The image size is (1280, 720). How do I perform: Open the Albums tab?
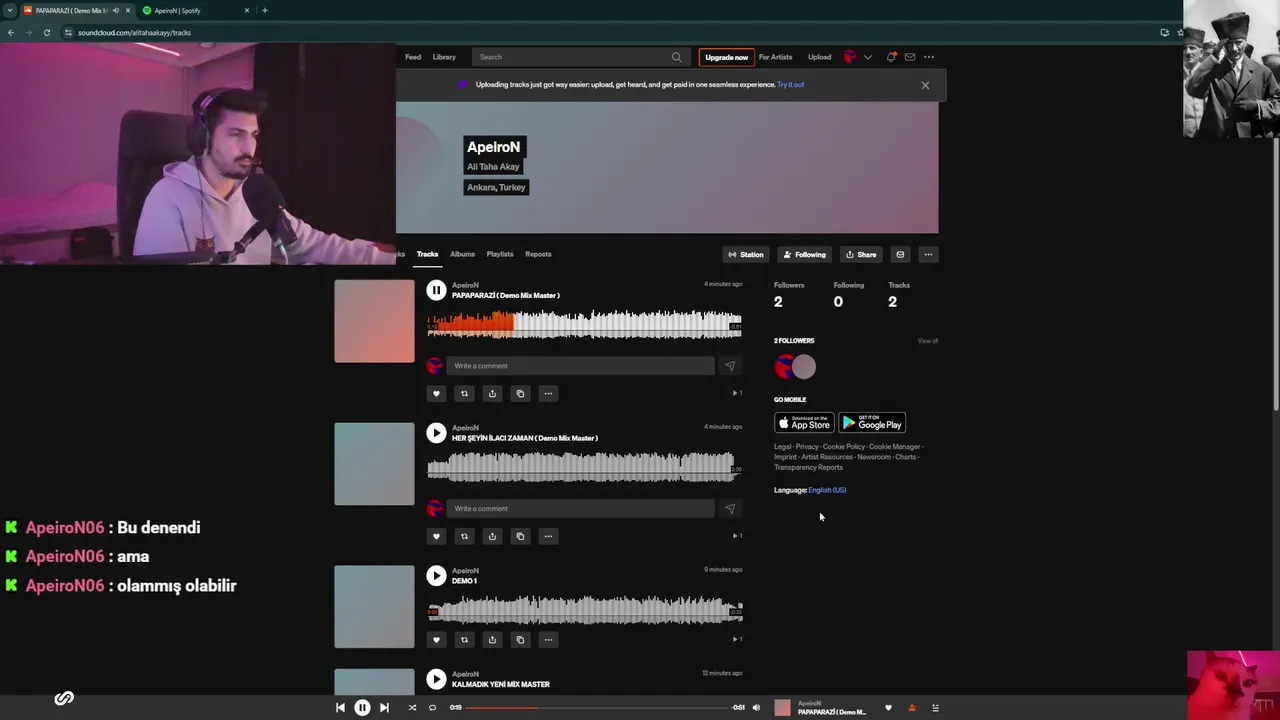[x=462, y=254]
